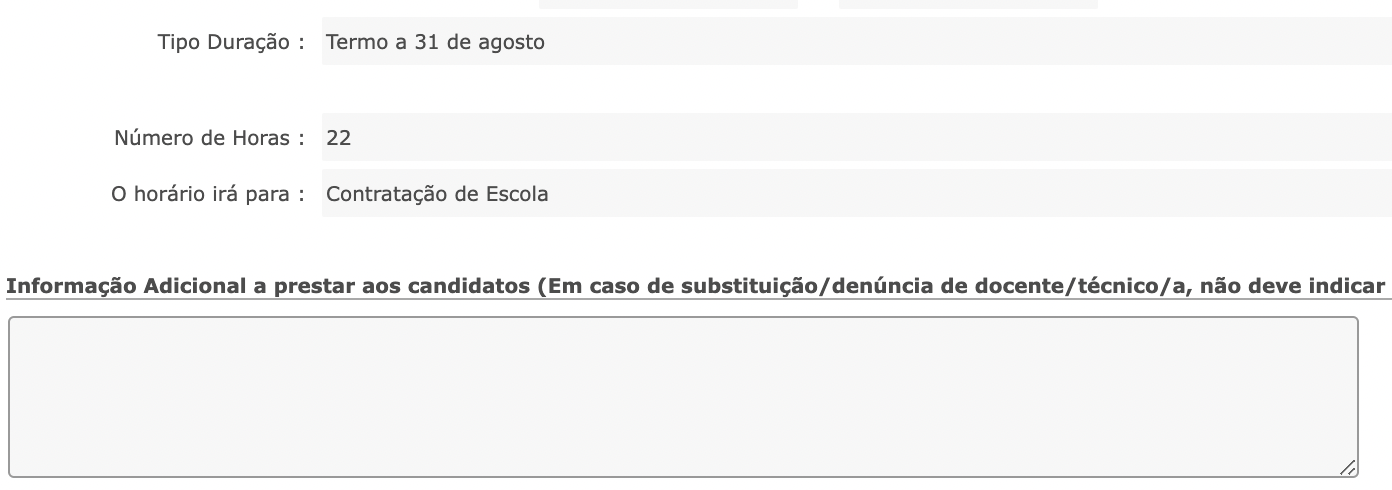Click the partially visible left field above Tipo Duração

tap(668, 4)
